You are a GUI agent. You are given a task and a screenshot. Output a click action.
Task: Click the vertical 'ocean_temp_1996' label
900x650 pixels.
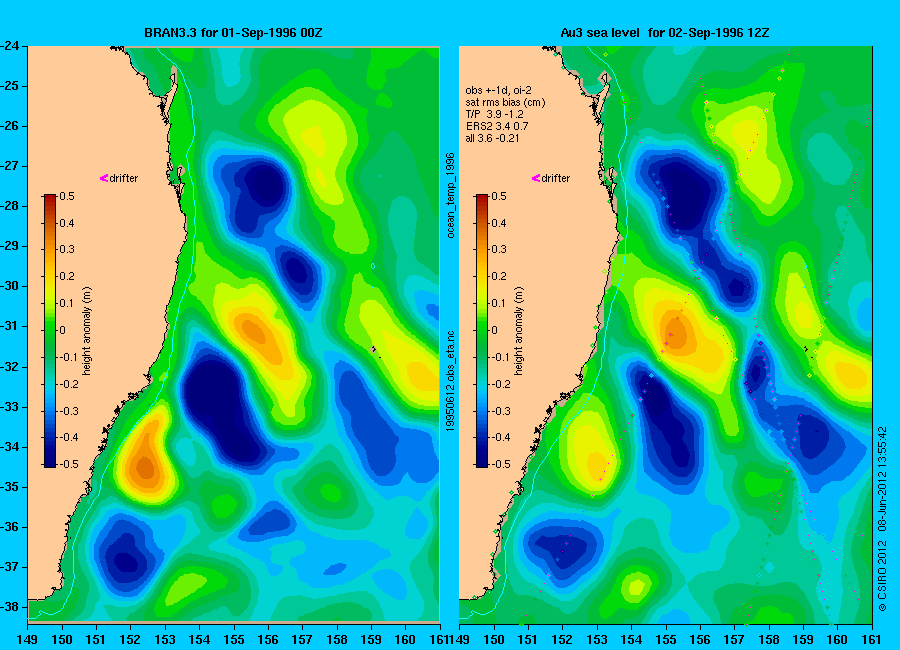pyautogui.click(x=451, y=195)
